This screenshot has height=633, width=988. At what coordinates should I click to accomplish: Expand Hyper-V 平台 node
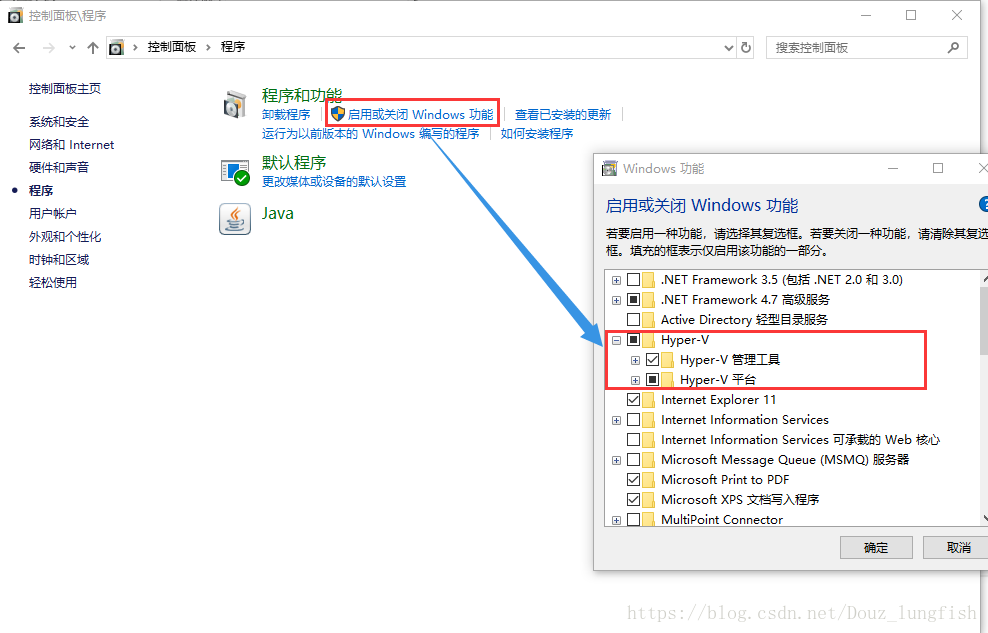click(x=635, y=380)
